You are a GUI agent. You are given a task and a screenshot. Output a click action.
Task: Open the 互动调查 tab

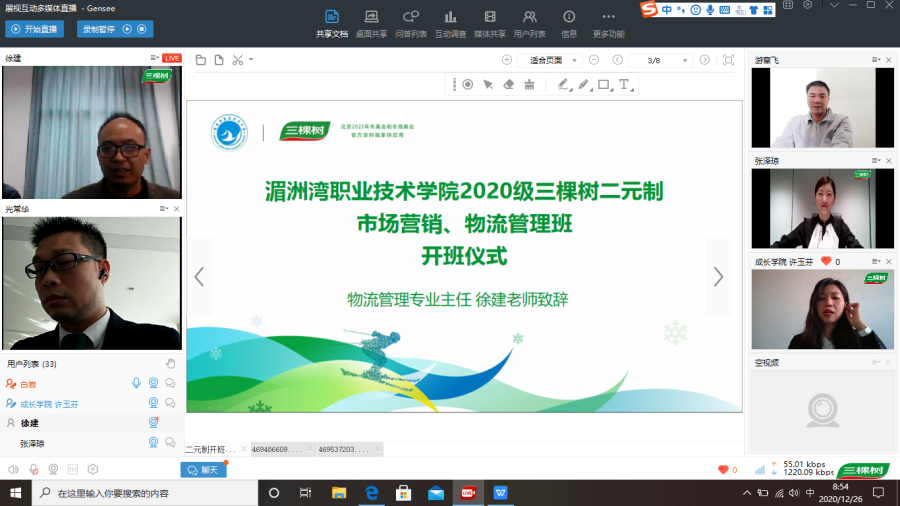(x=450, y=24)
